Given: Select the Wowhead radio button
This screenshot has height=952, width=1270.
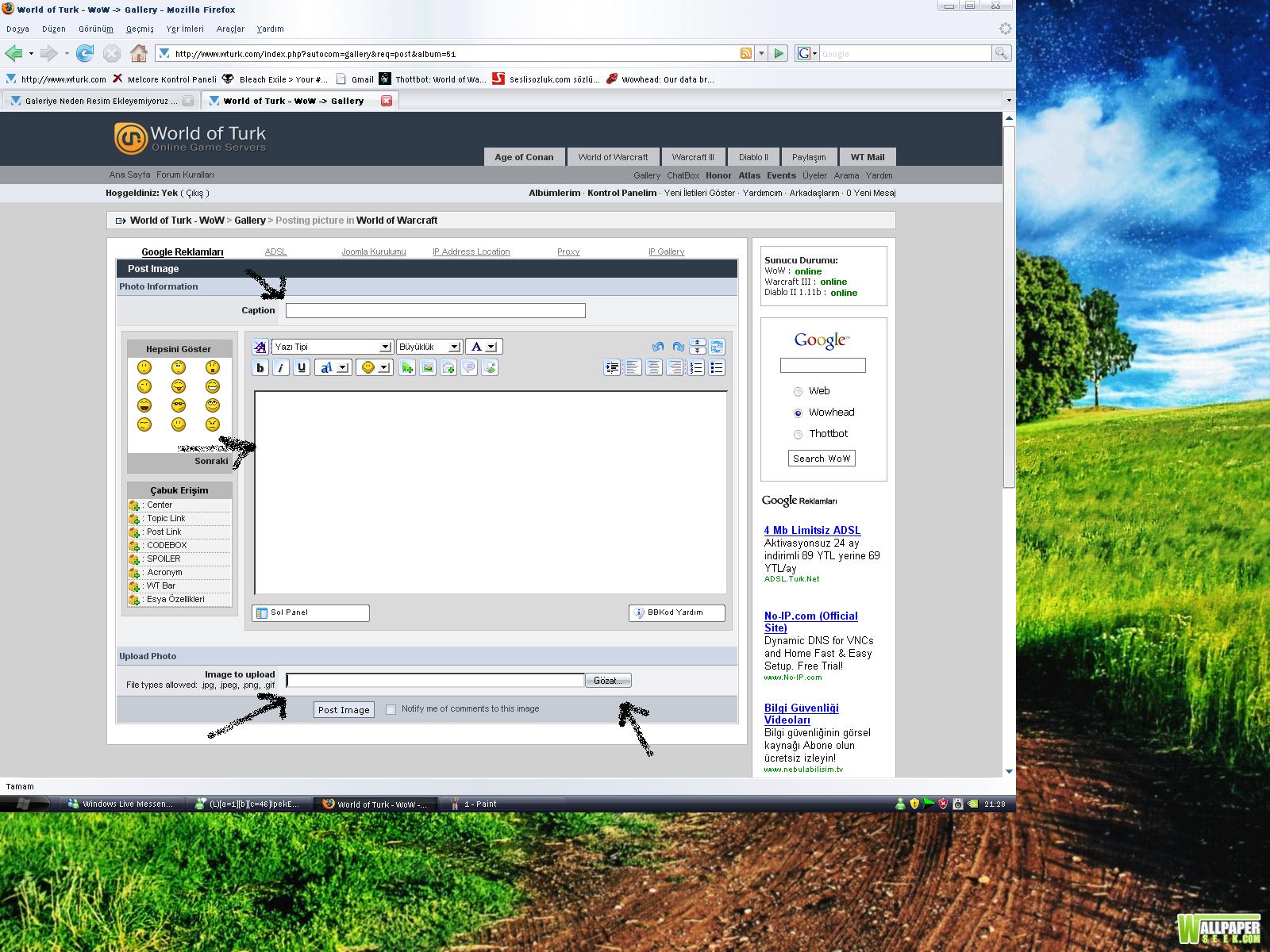Looking at the screenshot, I should [798, 413].
